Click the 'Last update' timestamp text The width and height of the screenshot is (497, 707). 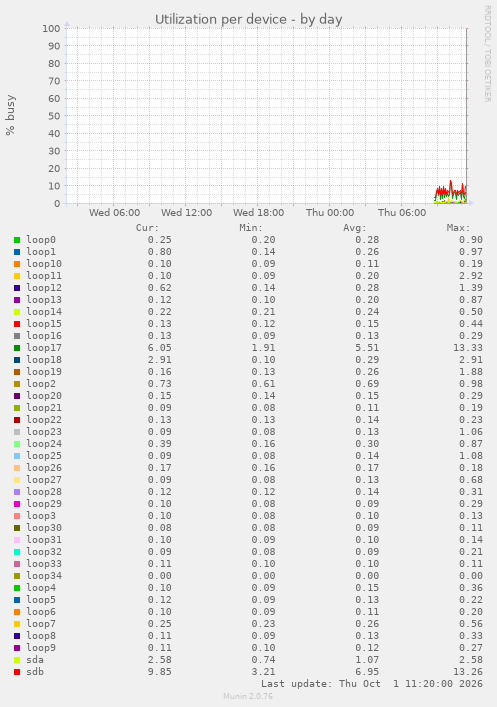[372, 684]
